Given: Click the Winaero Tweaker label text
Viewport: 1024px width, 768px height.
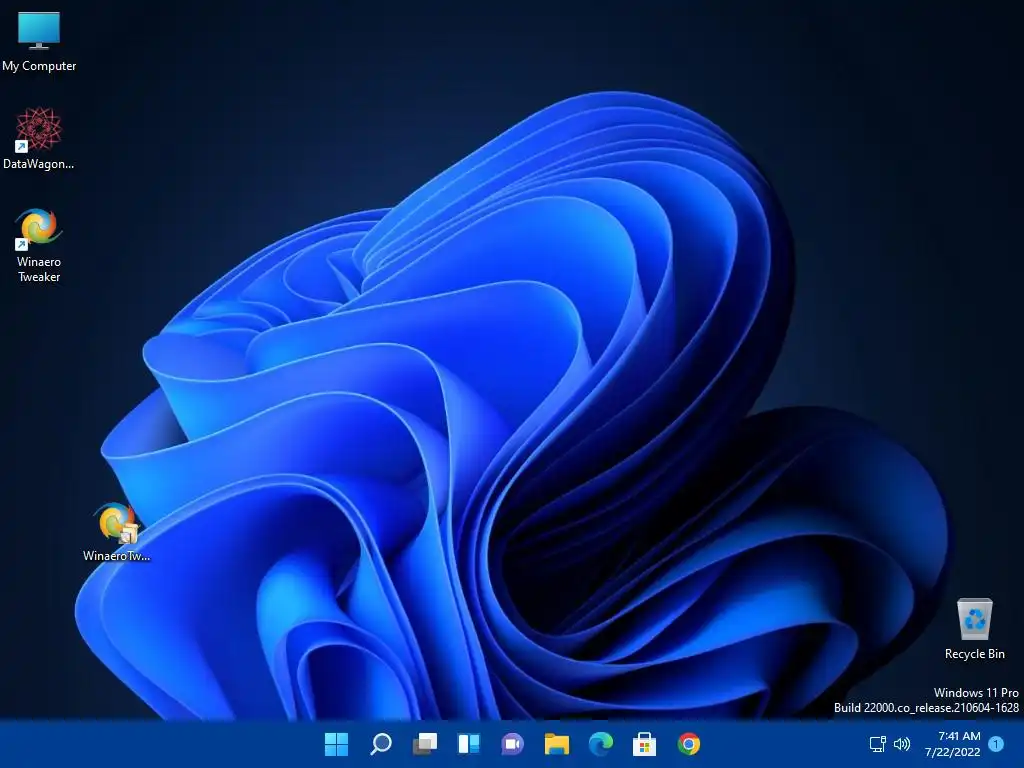Looking at the screenshot, I should (39, 269).
